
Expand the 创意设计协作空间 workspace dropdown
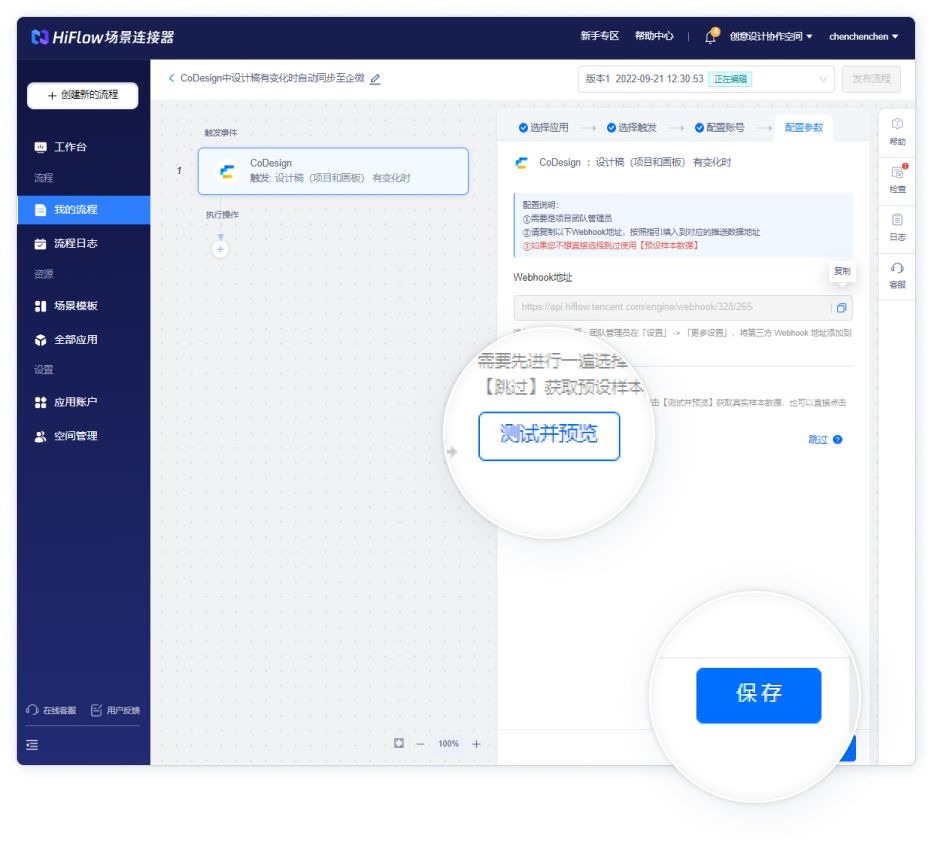[x=771, y=36]
